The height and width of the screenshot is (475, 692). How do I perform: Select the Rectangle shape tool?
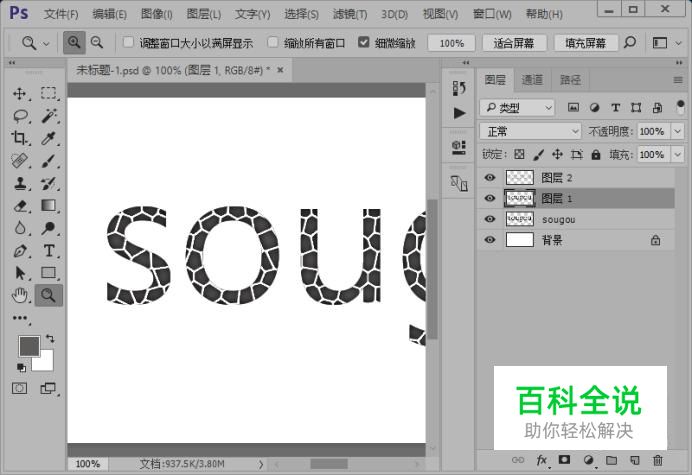pyautogui.click(x=48, y=273)
